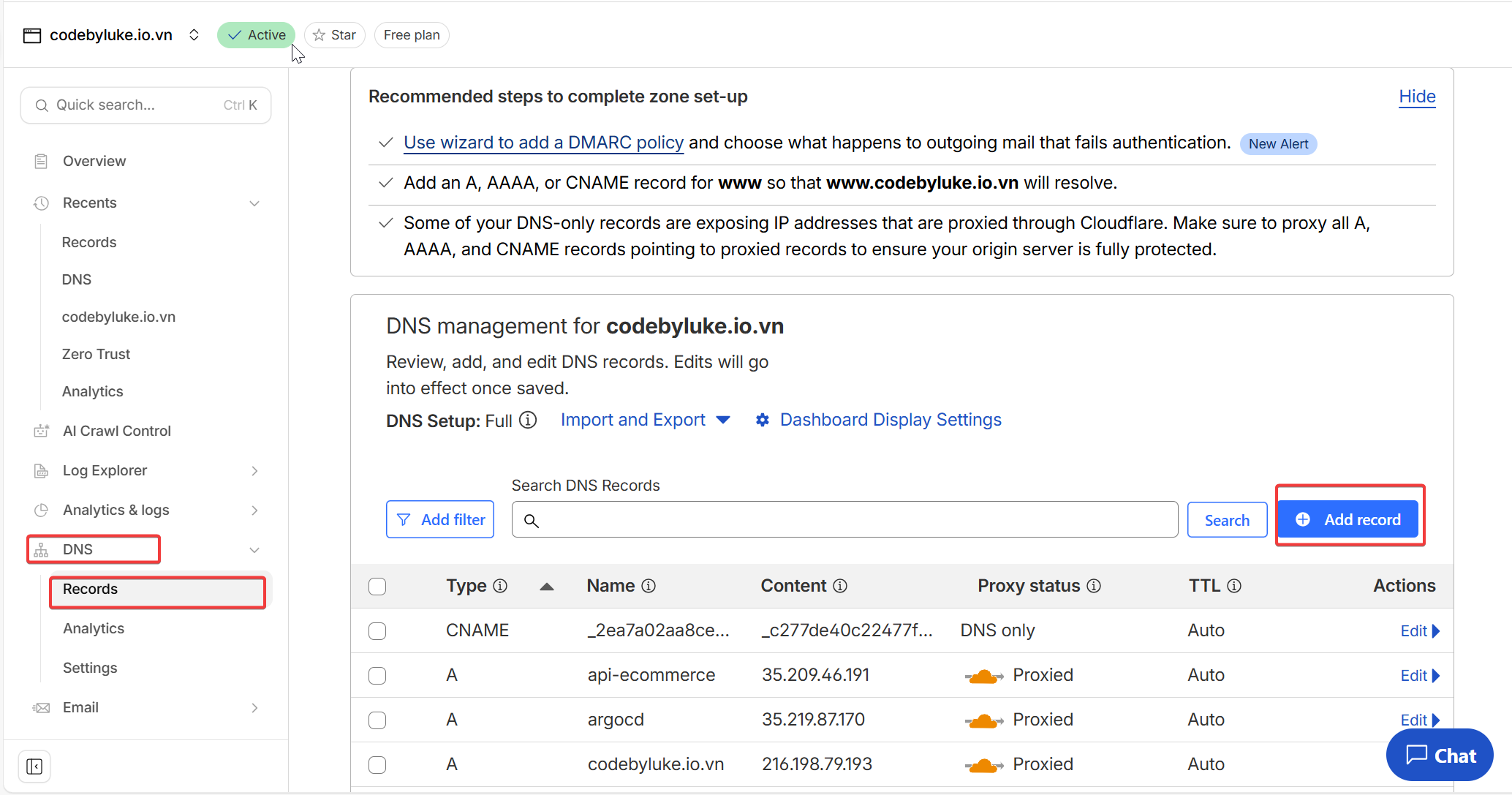Check the api-ecommerce record checkbox

[x=377, y=676]
